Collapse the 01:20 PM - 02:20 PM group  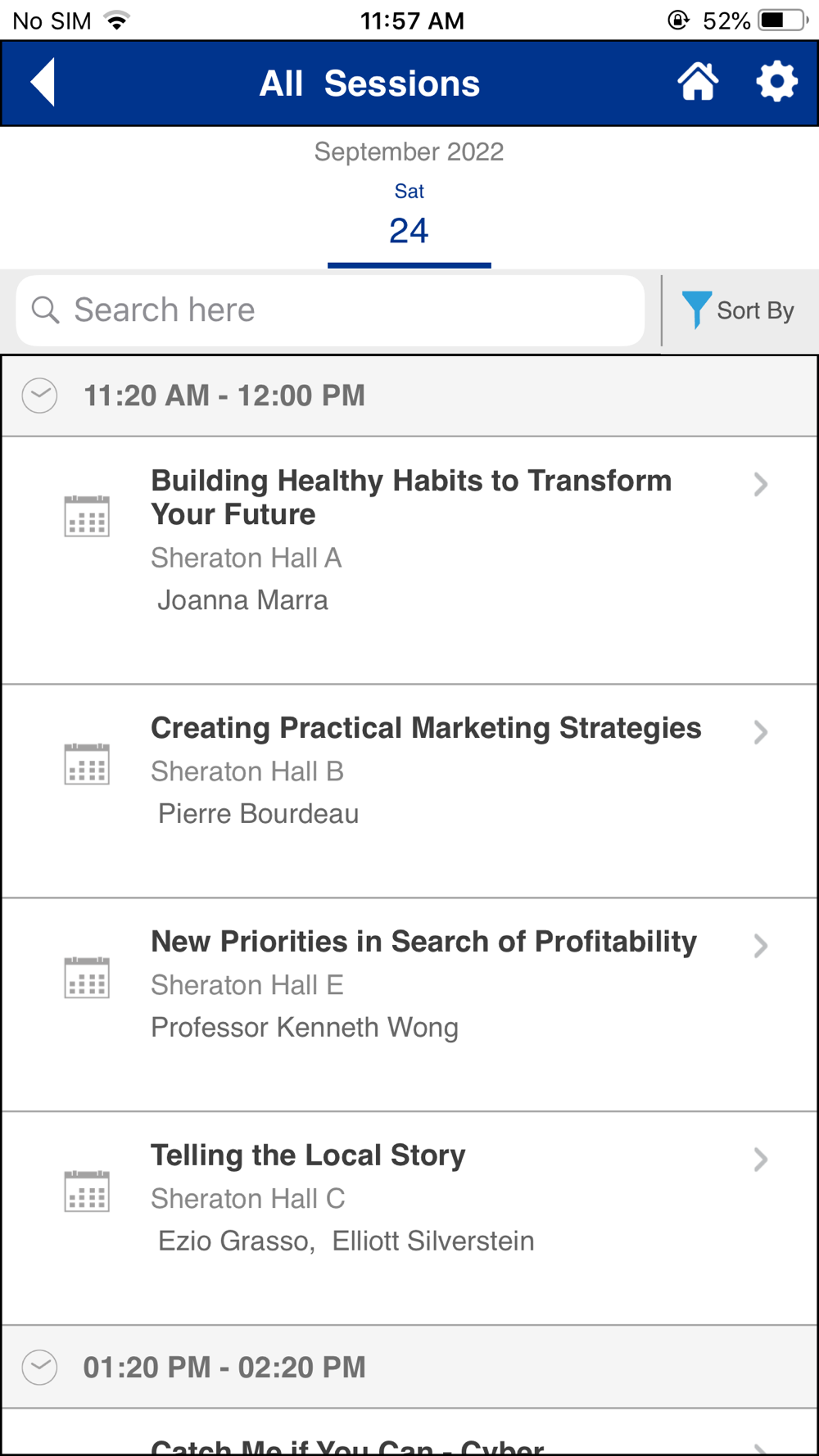point(39,1367)
